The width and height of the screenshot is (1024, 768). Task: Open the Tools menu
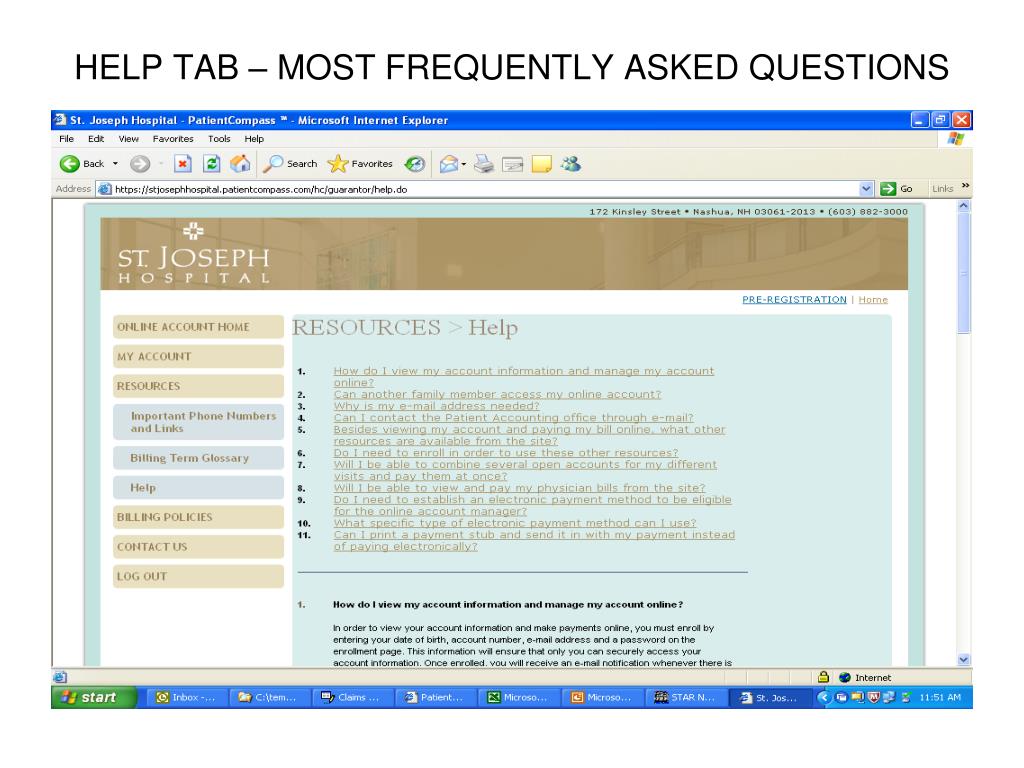219,139
